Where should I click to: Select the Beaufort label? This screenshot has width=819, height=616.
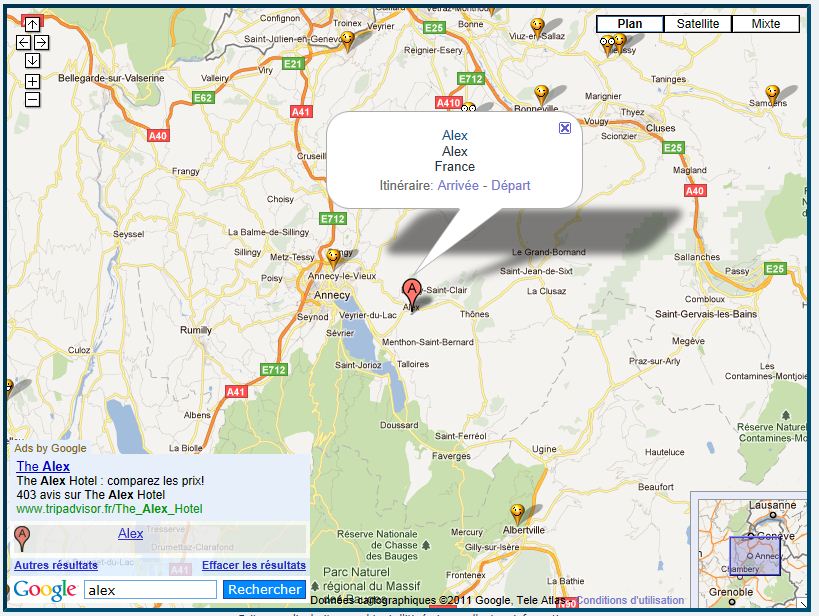(x=656, y=487)
